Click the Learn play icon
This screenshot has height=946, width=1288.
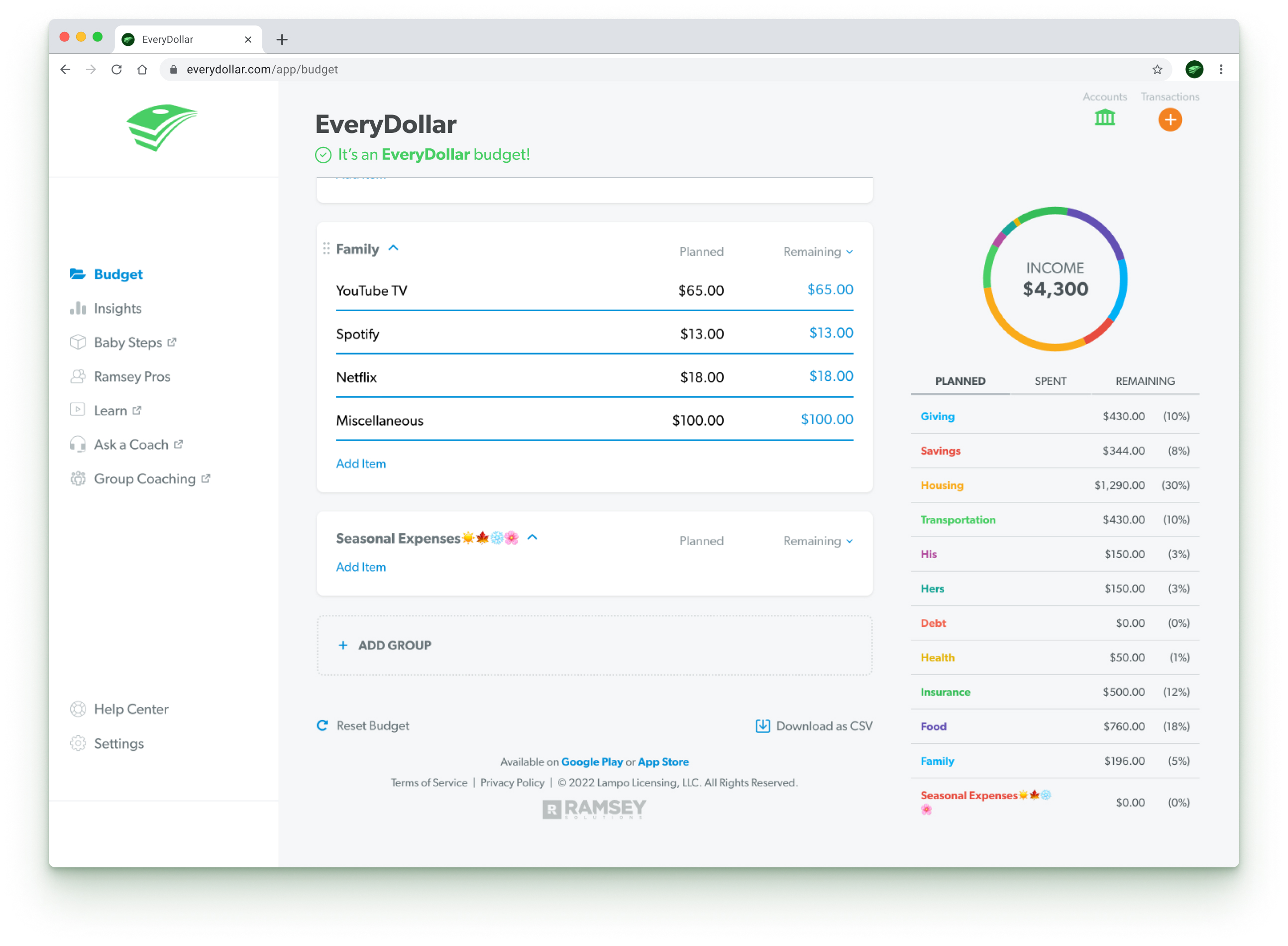[77, 409]
